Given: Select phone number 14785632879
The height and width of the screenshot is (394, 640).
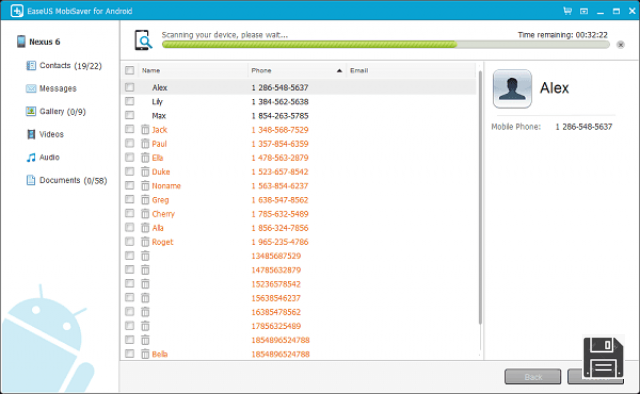Looking at the screenshot, I should [x=276, y=270].
